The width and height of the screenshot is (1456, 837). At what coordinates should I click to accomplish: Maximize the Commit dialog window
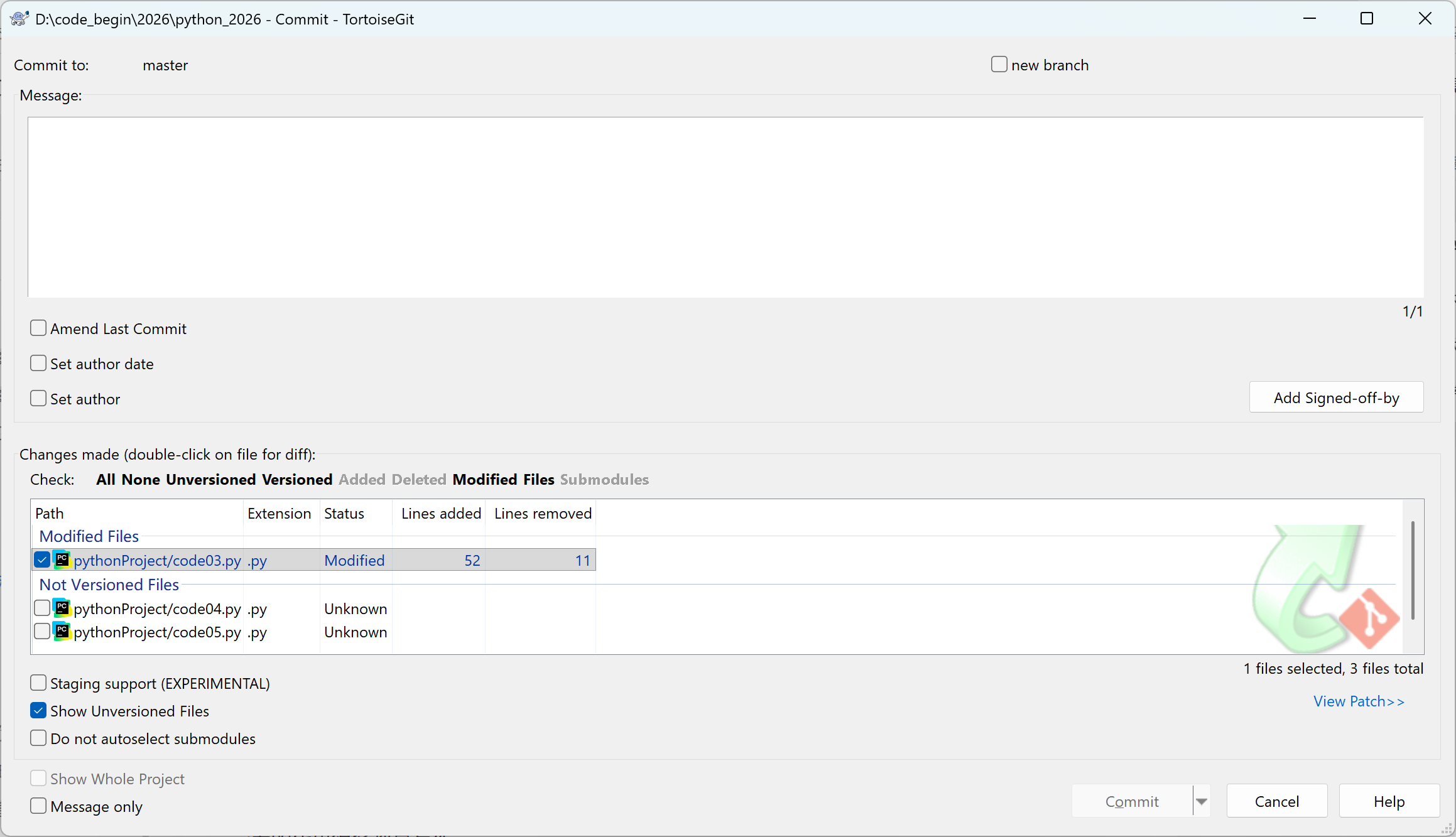point(1367,19)
